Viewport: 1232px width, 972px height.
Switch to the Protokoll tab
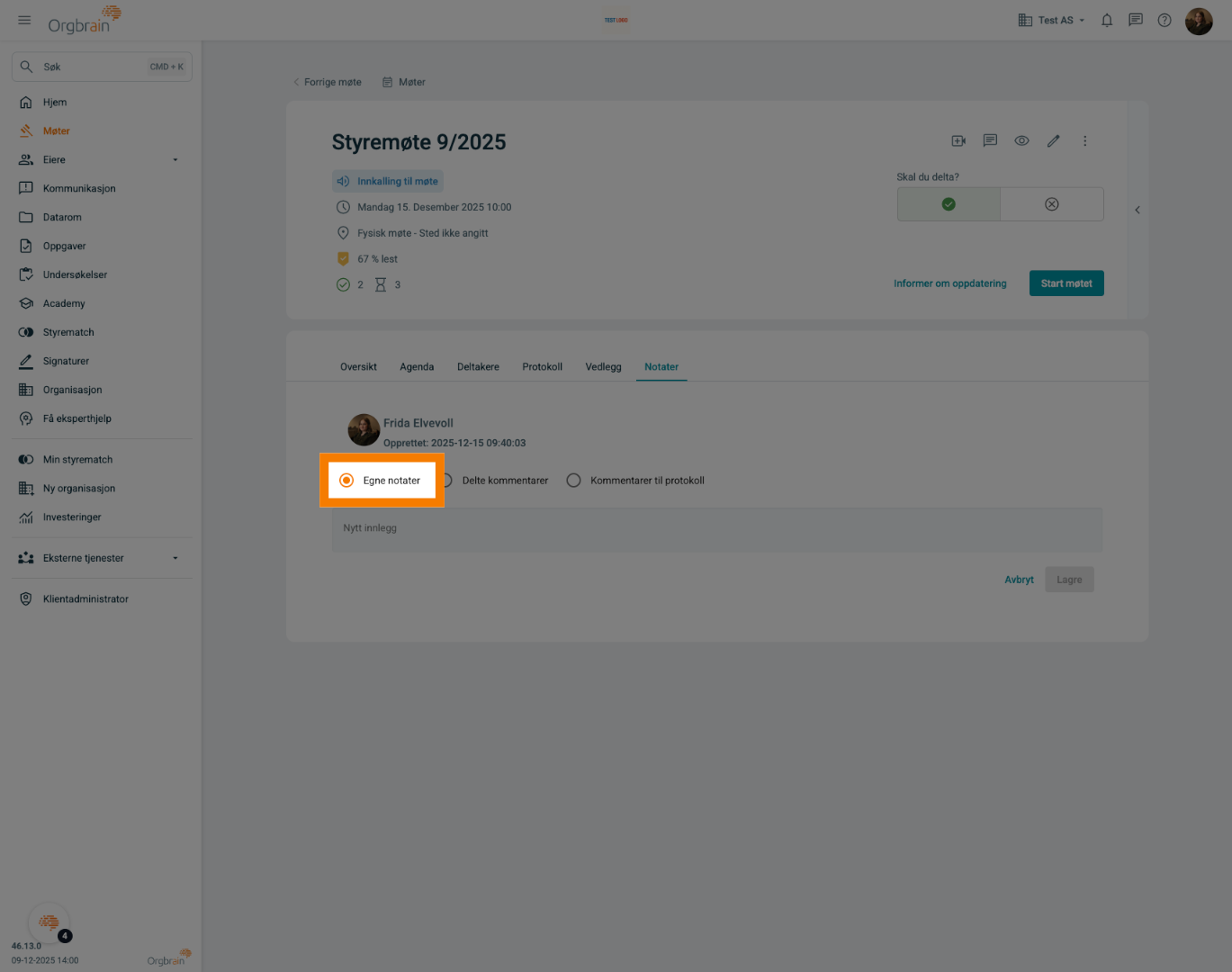tap(542, 367)
